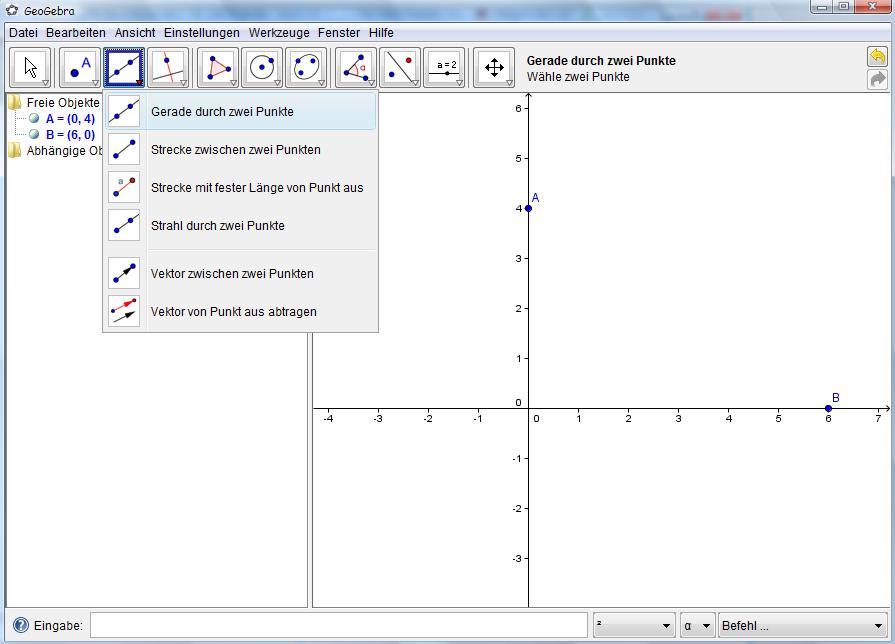Viewport: 895px width, 644px height.
Task: Open the superscript ² symbol dropdown
Action: click(x=634, y=626)
